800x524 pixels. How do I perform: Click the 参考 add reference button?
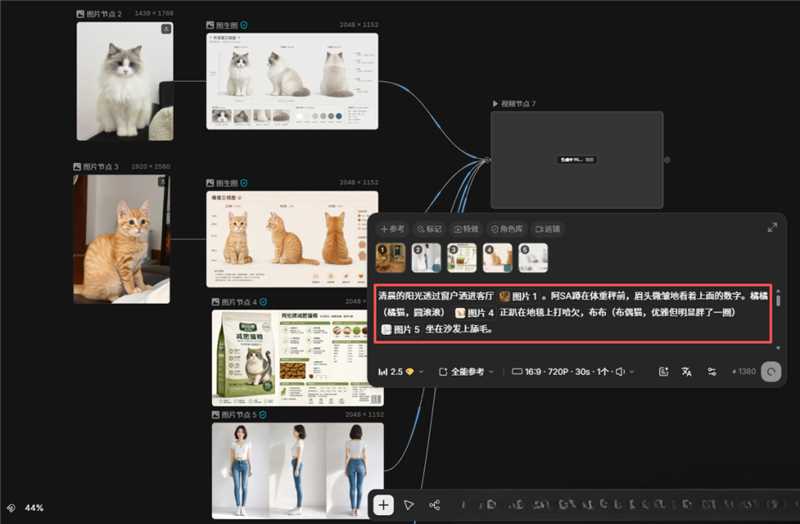(392, 229)
